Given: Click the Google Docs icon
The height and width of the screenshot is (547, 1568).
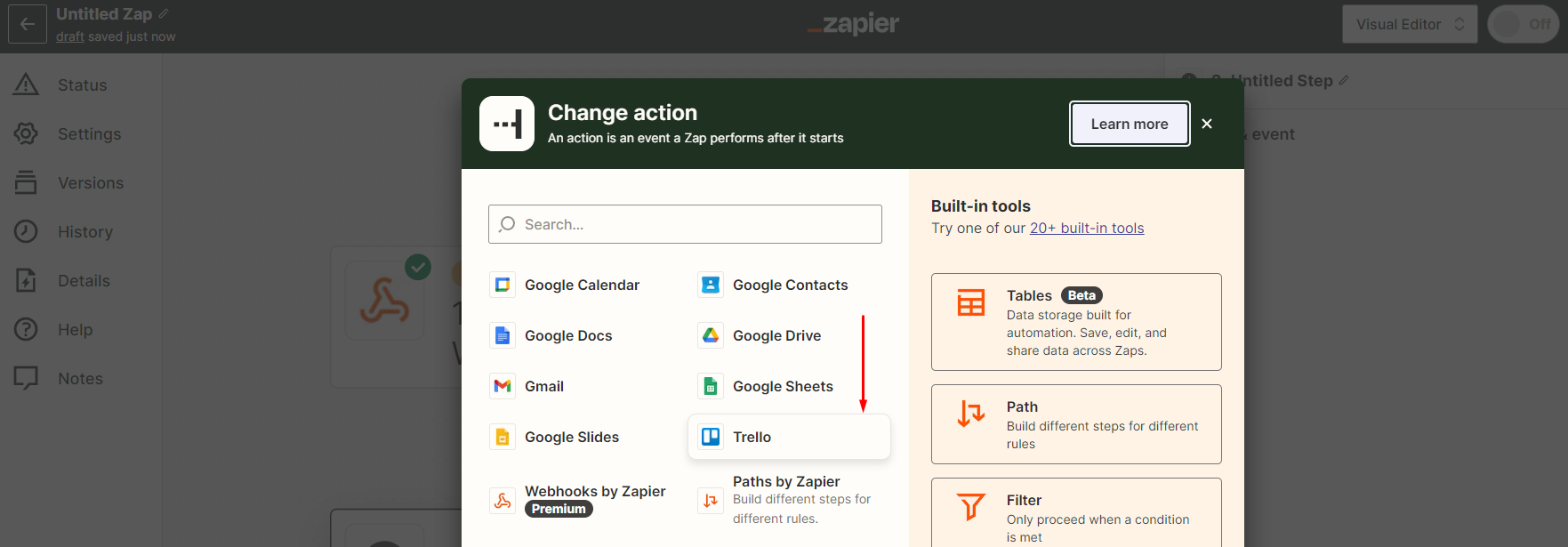Looking at the screenshot, I should coord(503,335).
